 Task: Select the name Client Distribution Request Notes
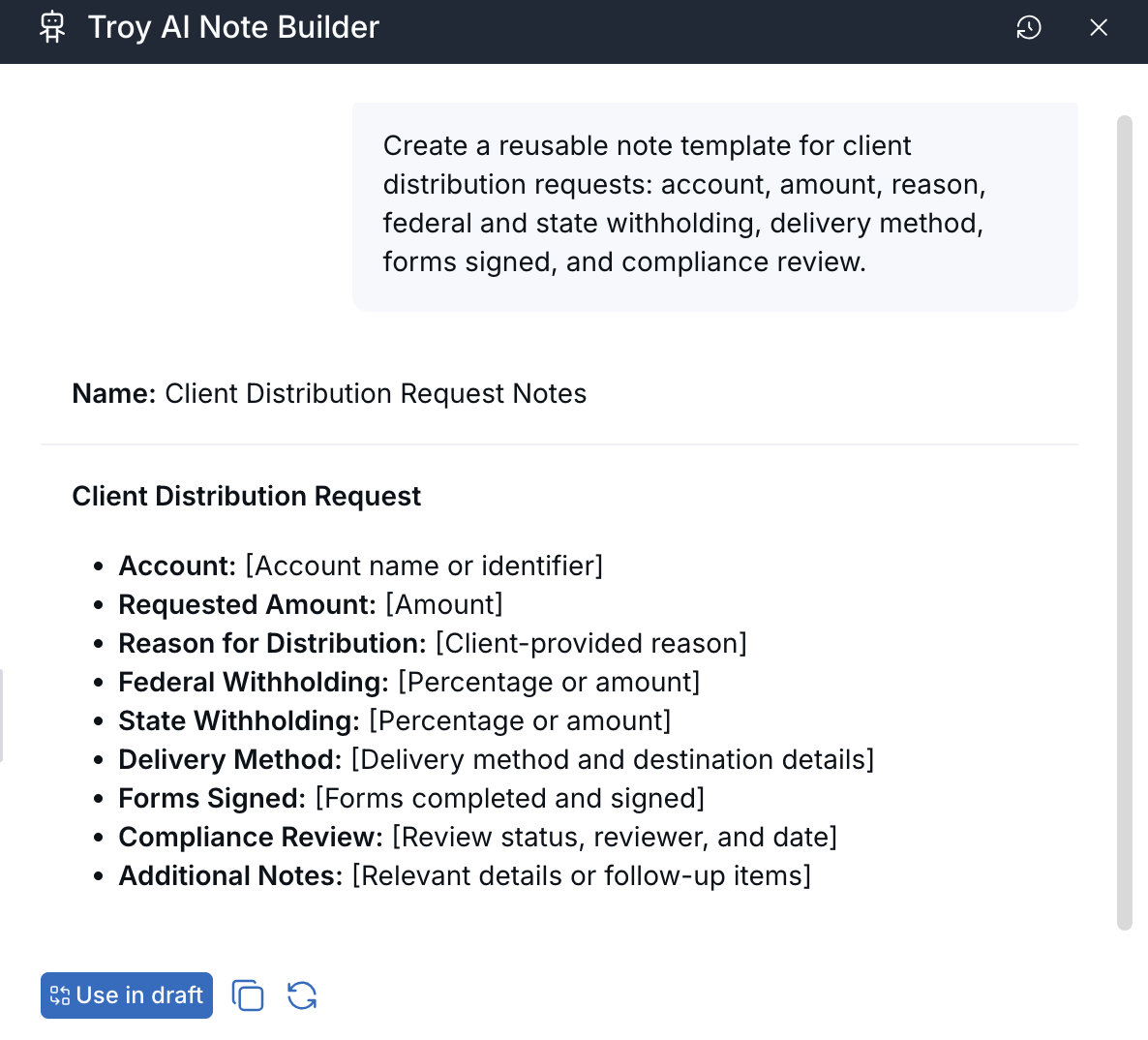(x=376, y=394)
